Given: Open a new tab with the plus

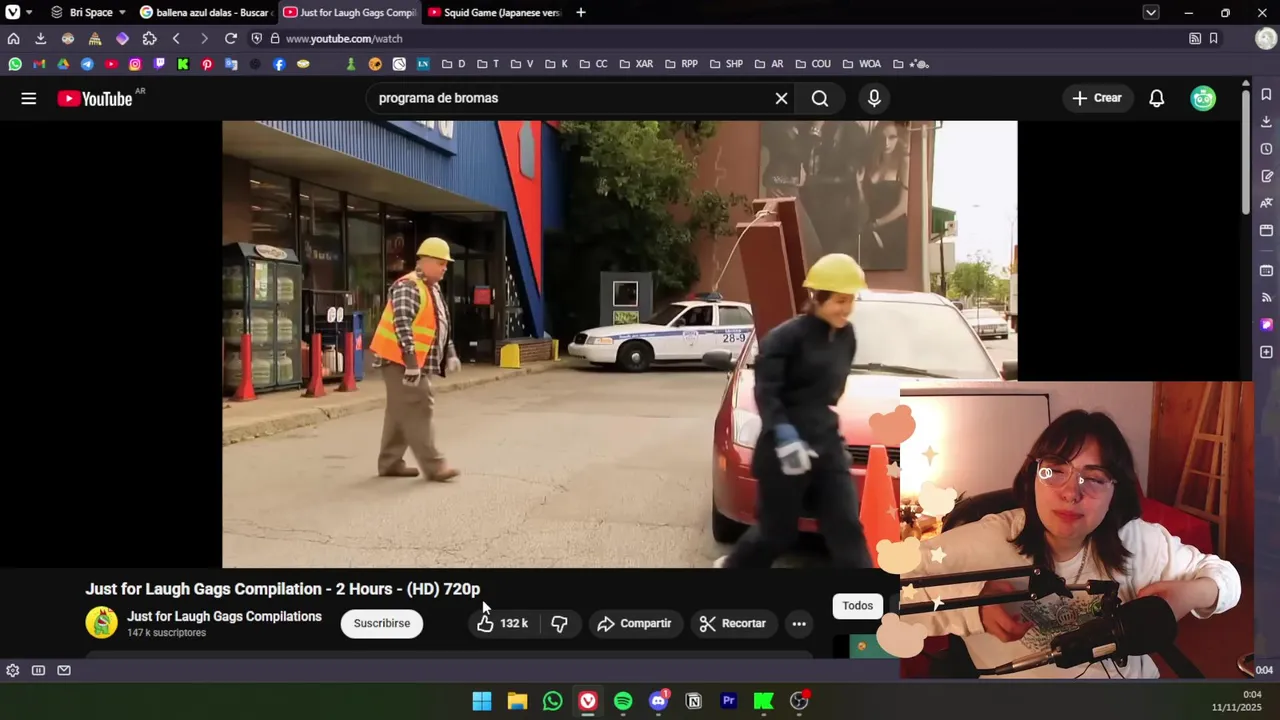Looking at the screenshot, I should coord(581,12).
